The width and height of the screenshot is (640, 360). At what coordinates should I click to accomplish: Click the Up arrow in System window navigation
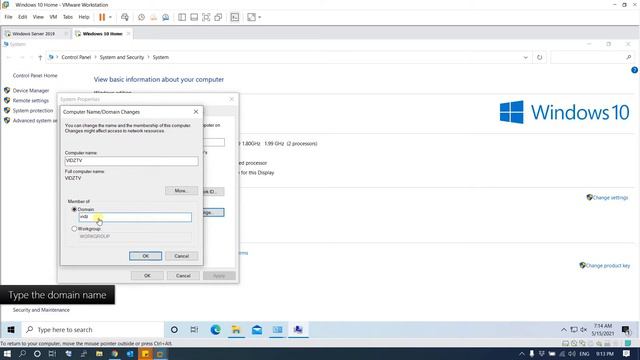tap(40, 58)
